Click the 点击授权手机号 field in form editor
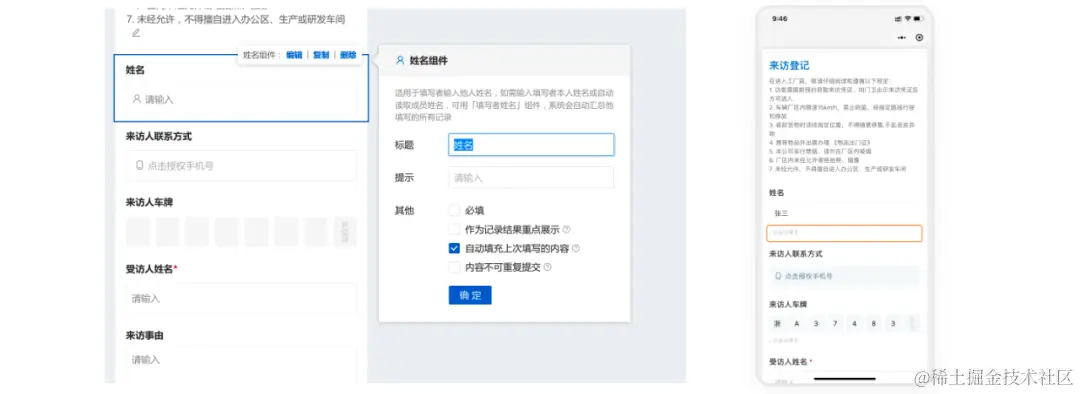The image size is (1080, 394). [241, 166]
